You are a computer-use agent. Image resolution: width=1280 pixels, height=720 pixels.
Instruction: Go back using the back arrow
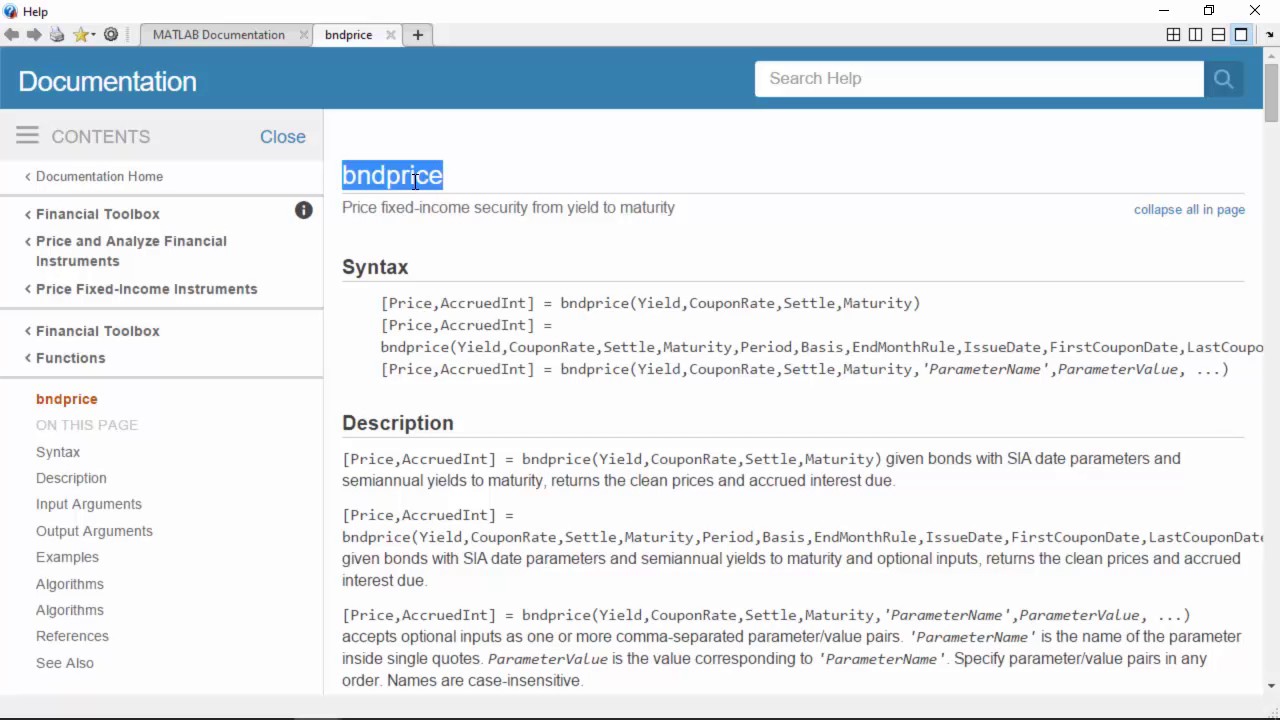12,35
